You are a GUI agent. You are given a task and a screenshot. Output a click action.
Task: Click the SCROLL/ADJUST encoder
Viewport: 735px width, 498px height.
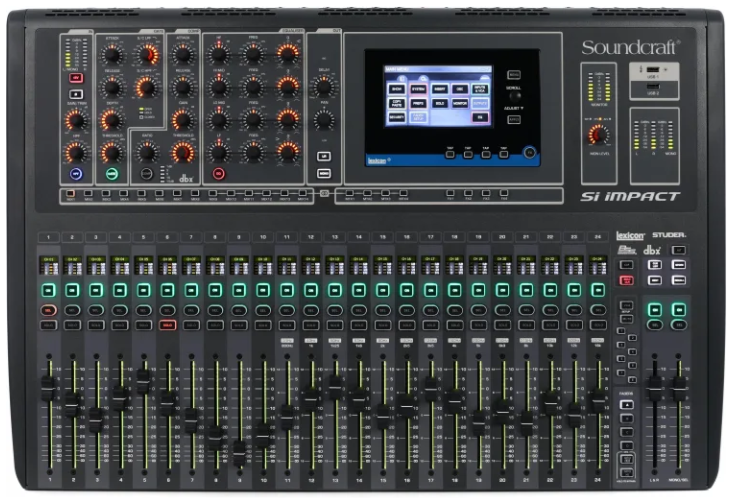[515, 97]
